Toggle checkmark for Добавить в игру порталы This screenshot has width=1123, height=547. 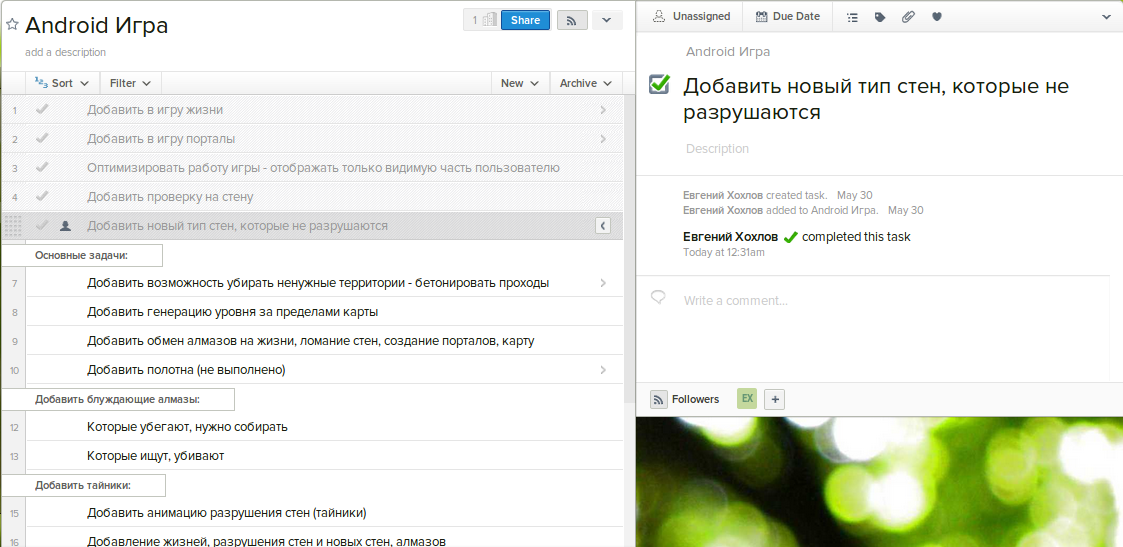pyautogui.click(x=42, y=138)
